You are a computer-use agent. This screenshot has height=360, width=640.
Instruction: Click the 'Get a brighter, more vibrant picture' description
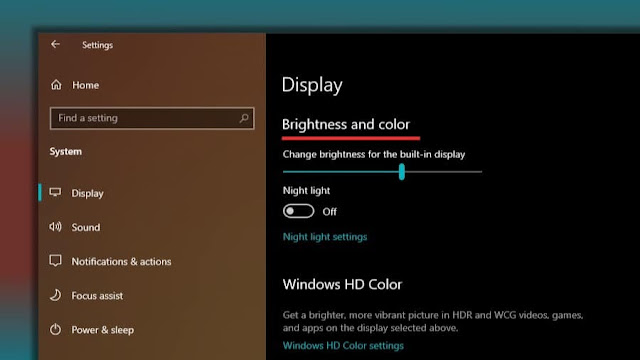pos(433,321)
